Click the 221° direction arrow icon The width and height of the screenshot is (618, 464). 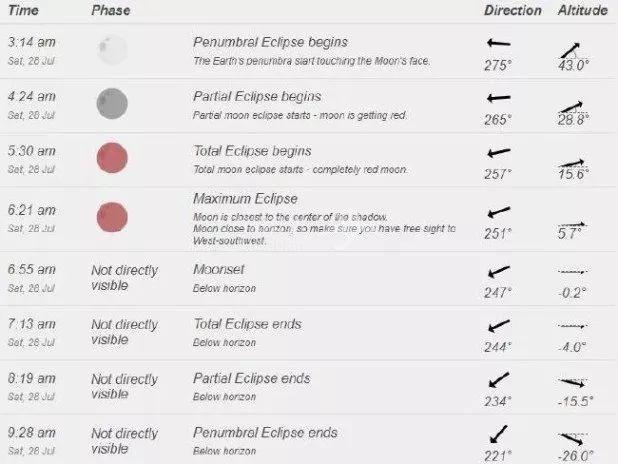coord(499,434)
